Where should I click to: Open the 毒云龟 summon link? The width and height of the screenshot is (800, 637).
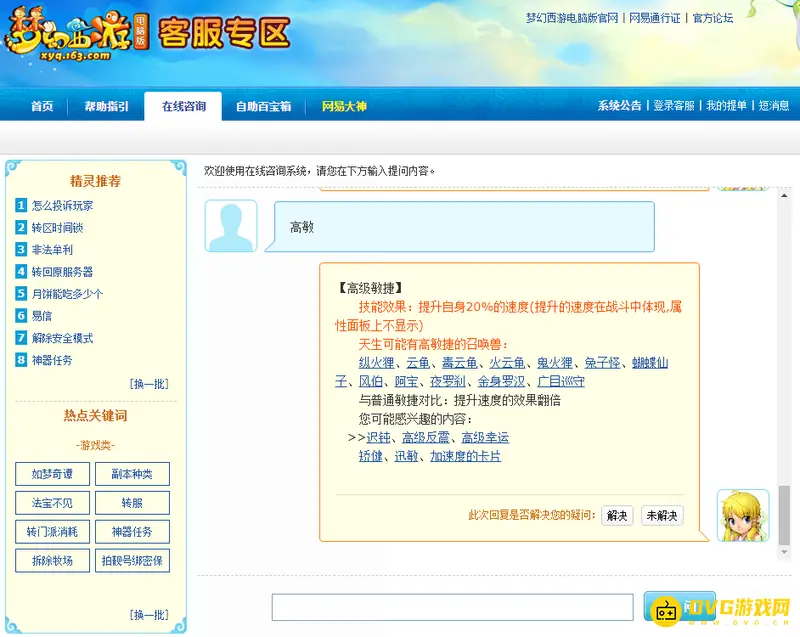460,363
